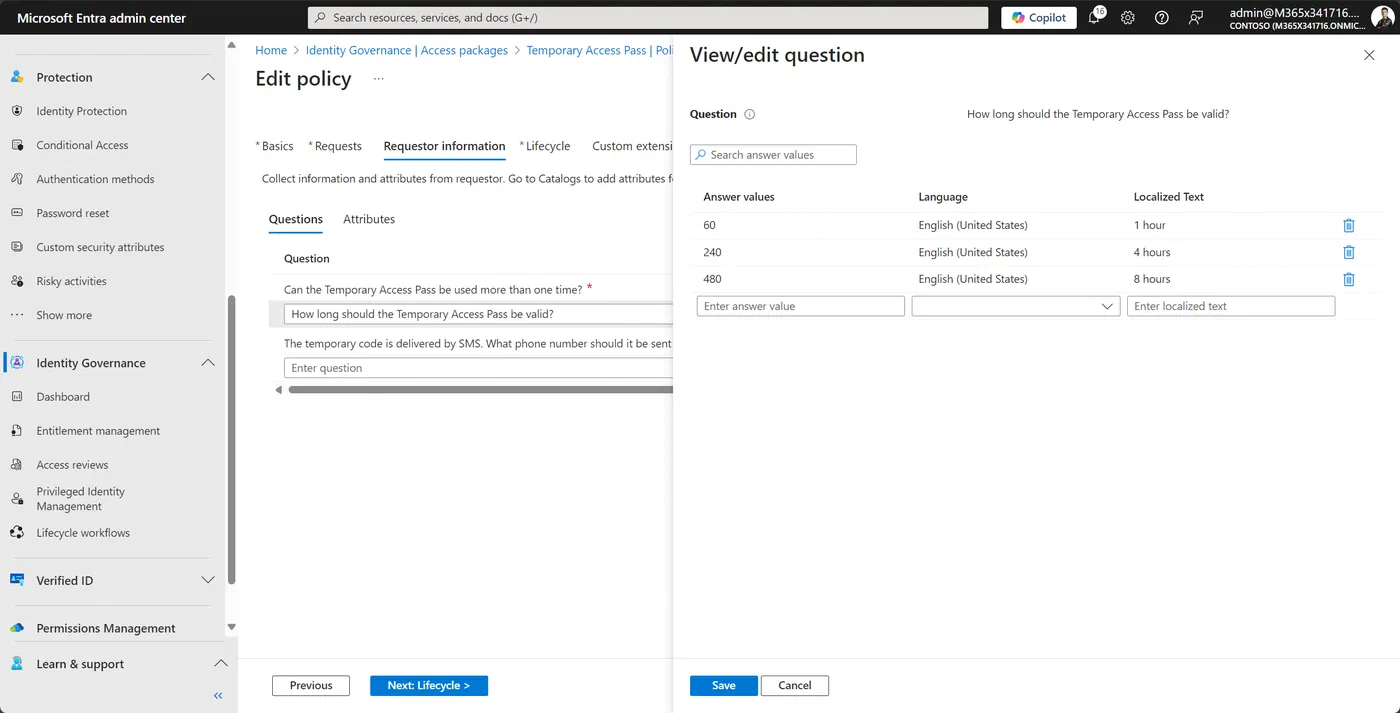Click the Answer values column header
This screenshot has height=713, width=1400.
coord(739,197)
